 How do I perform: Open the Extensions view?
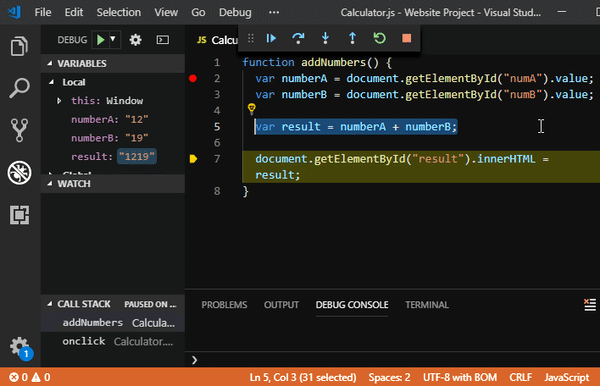19,215
